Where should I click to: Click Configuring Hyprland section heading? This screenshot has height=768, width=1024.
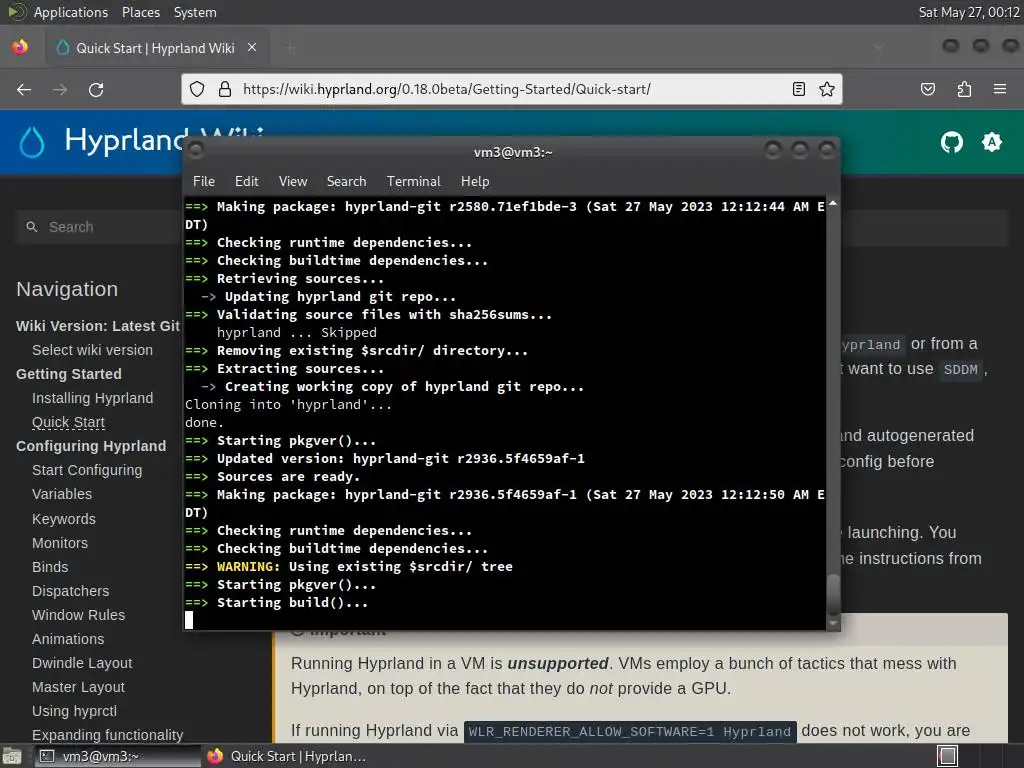coord(91,446)
